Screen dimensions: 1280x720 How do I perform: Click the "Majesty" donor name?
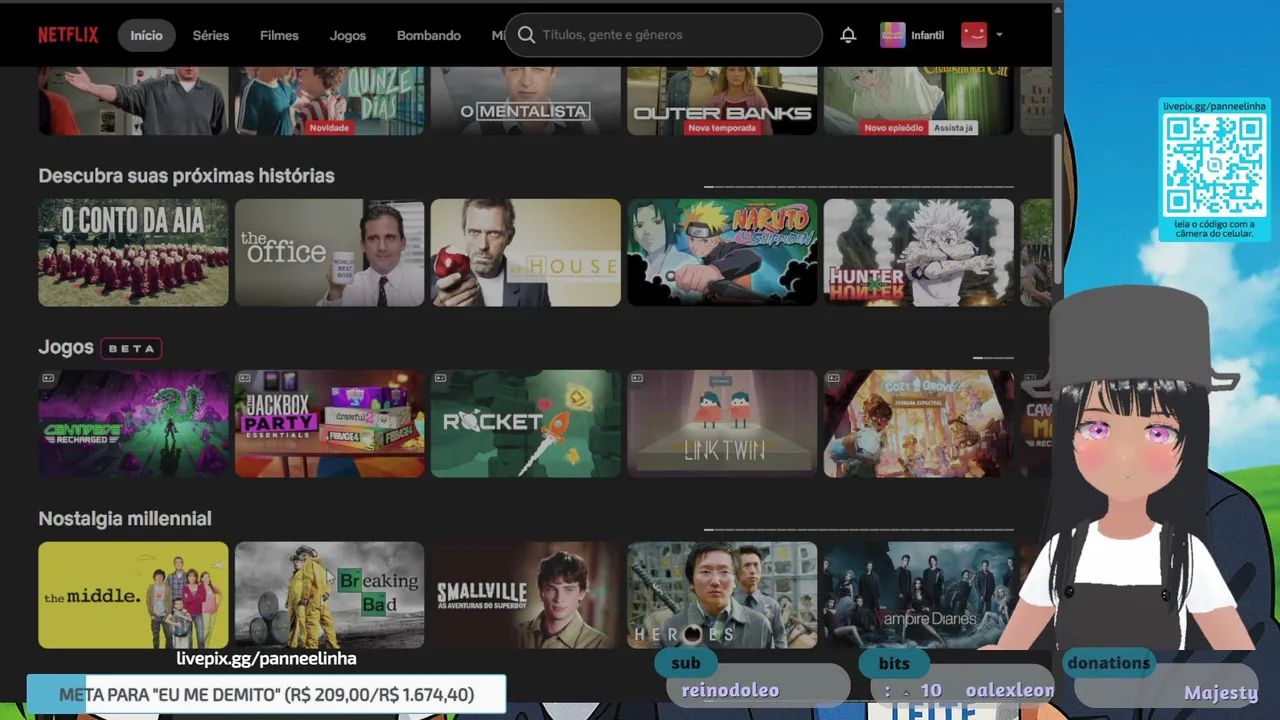1221,693
